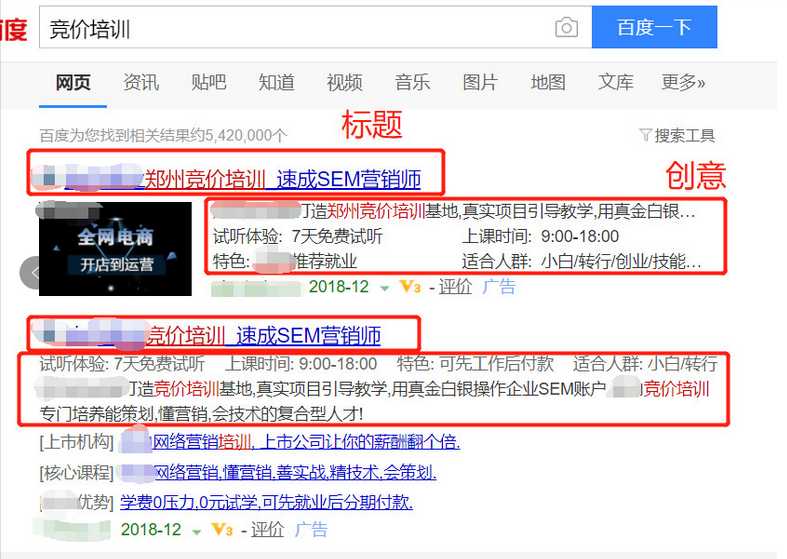Click the camera image search icon
The height and width of the screenshot is (559, 787).
click(x=566, y=28)
